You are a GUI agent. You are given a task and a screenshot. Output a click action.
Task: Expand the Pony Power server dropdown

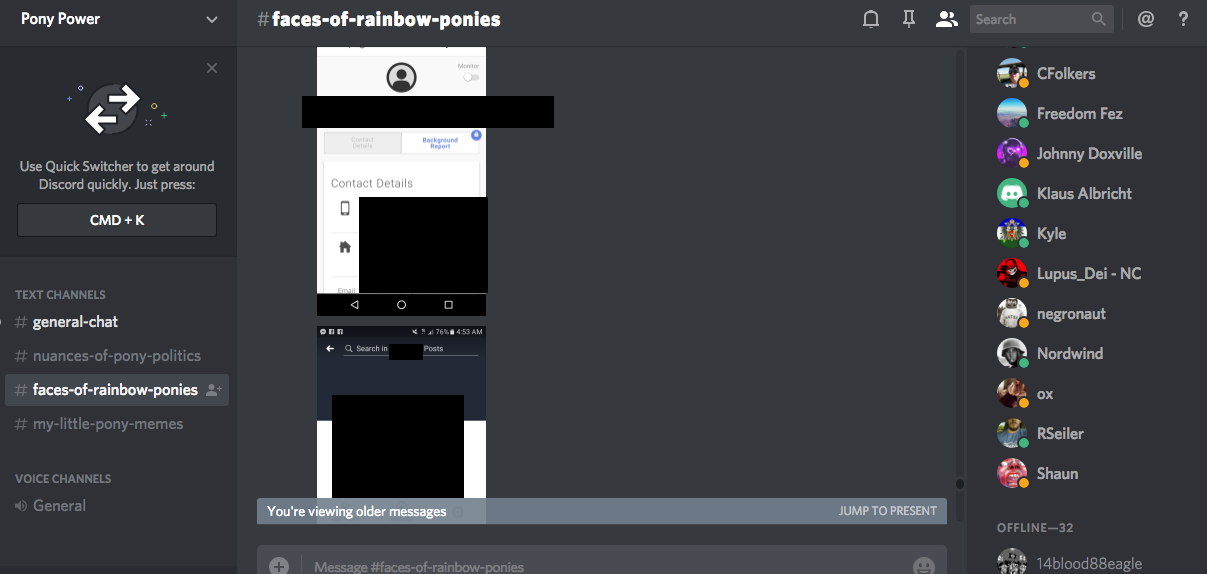pos(211,19)
